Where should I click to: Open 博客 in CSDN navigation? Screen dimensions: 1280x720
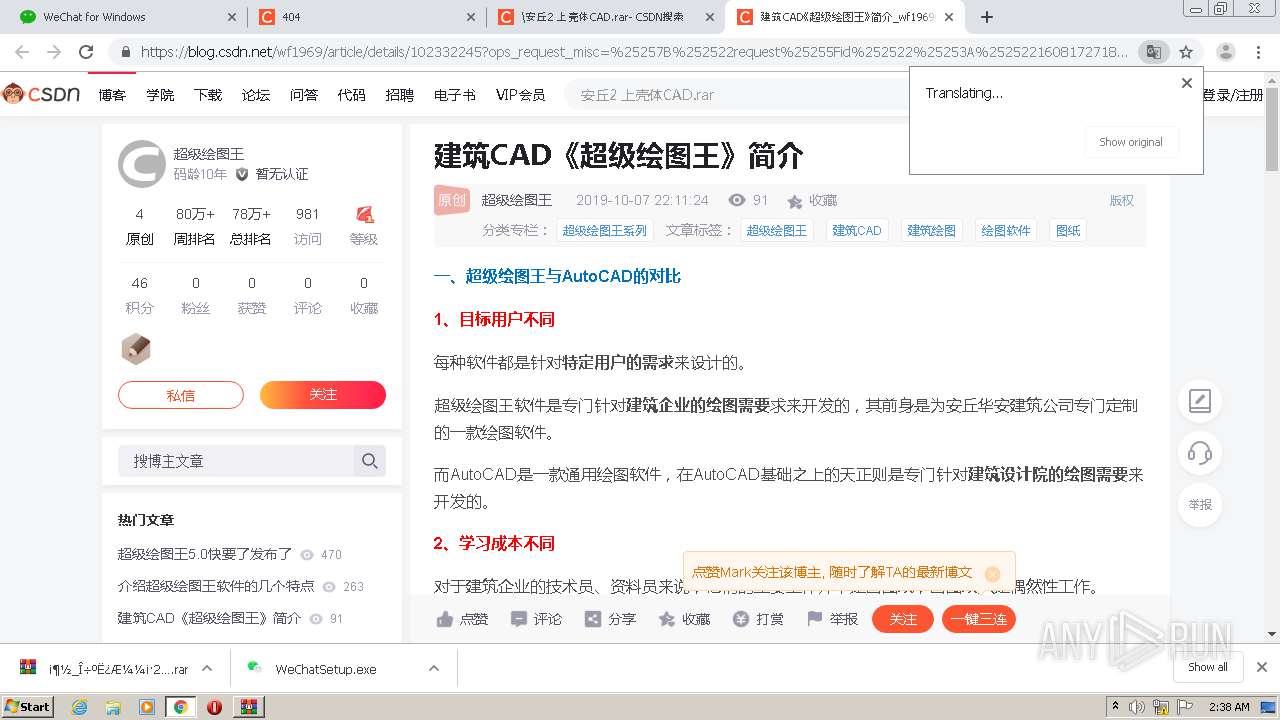(112, 95)
